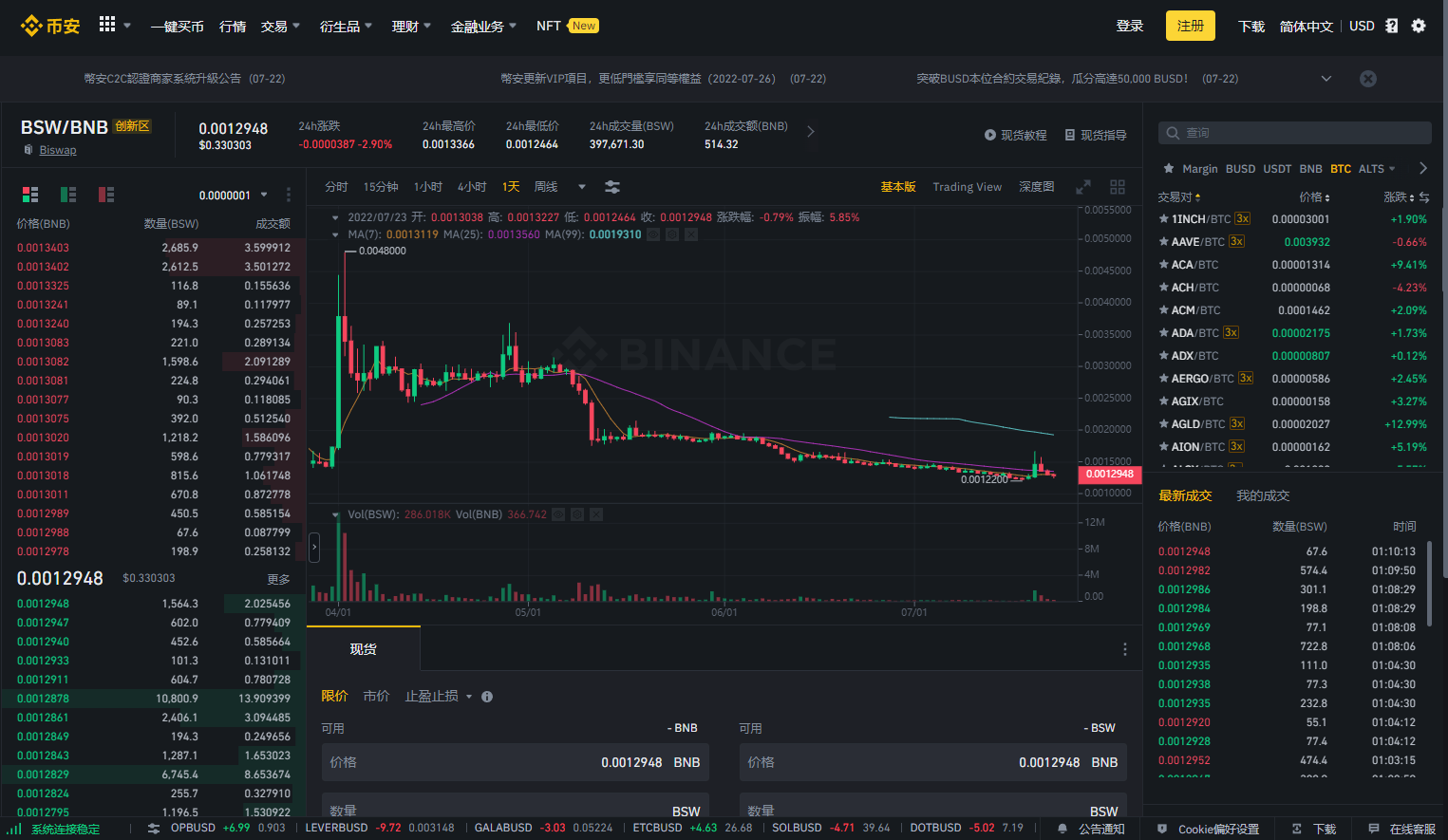Screen dimensions: 1448x840
Task: Open the settings gear in the top bar
Action: coord(1419,26)
